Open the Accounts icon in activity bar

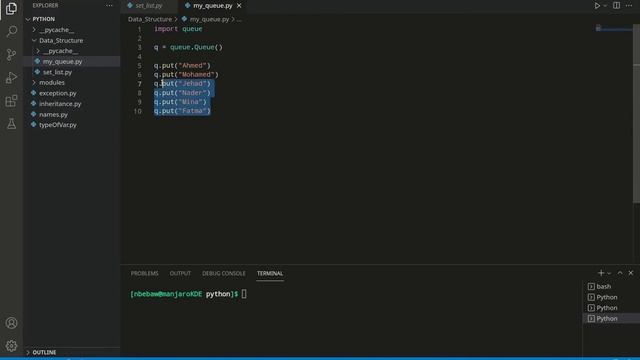point(11,323)
